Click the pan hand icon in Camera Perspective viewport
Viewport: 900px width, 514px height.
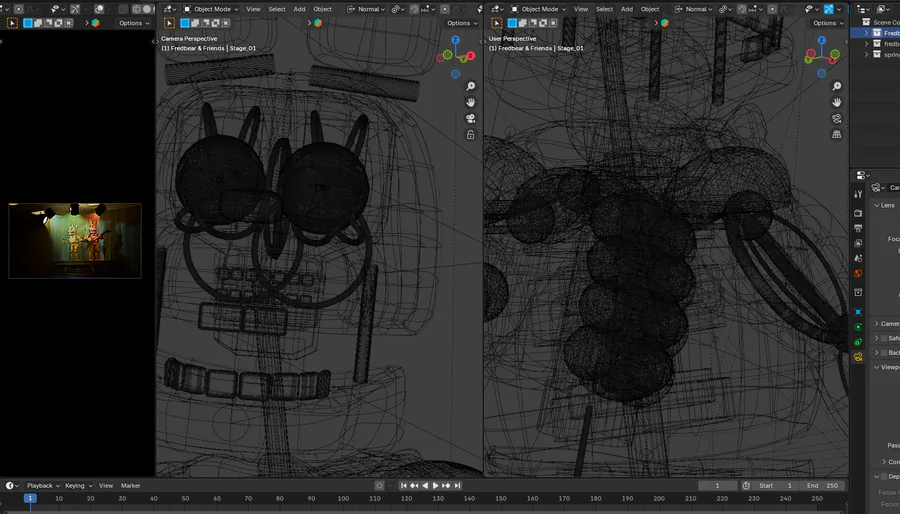pos(471,102)
